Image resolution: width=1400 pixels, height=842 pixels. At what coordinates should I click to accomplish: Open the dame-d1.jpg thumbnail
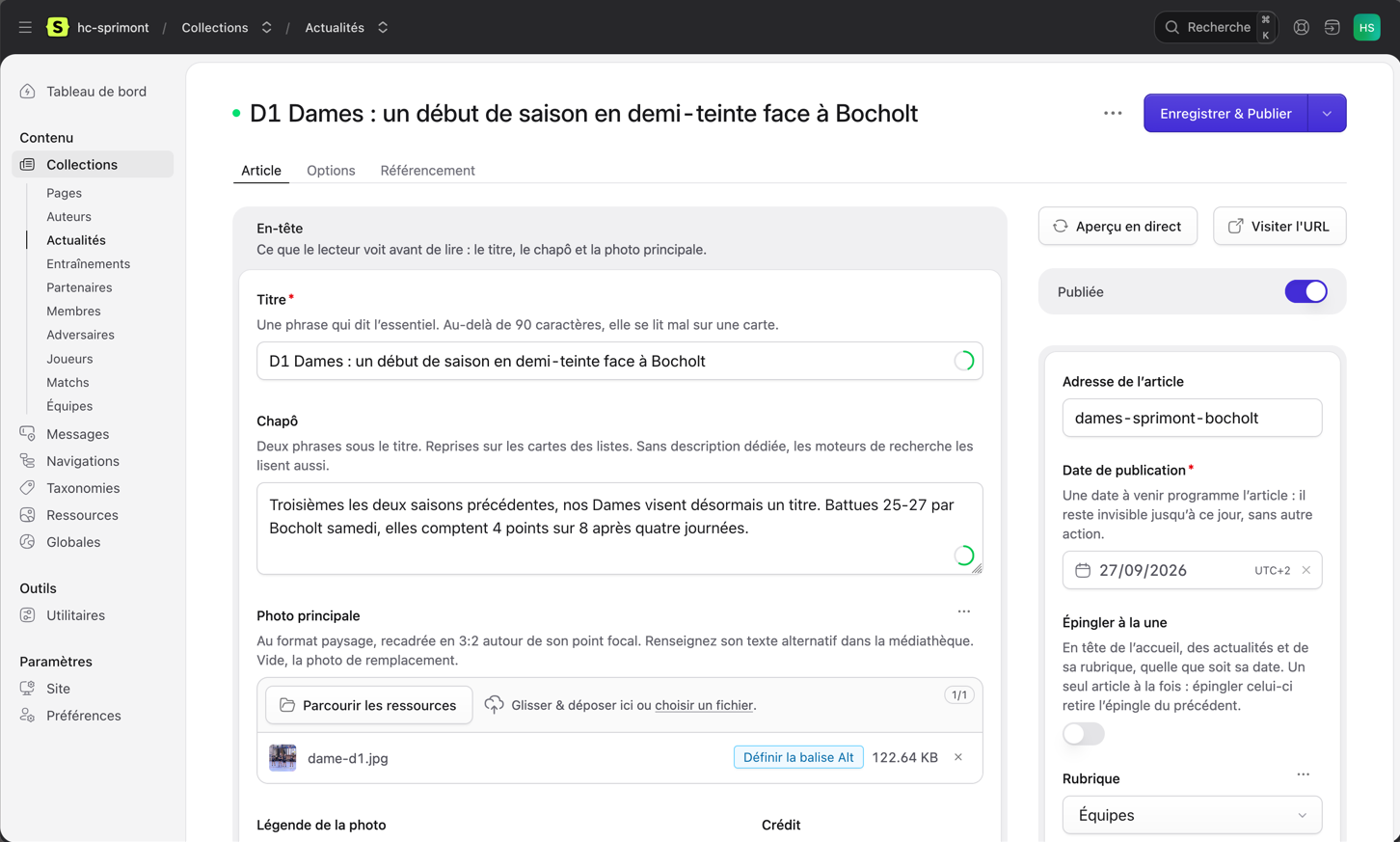[283, 757]
